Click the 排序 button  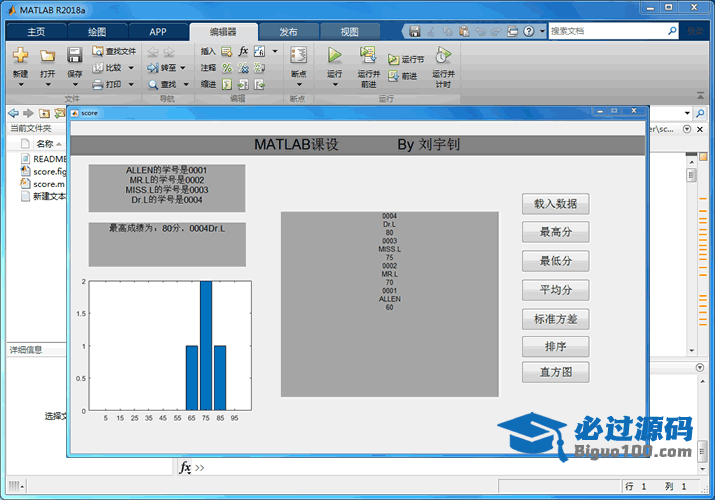pyautogui.click(x=555, y=346)
